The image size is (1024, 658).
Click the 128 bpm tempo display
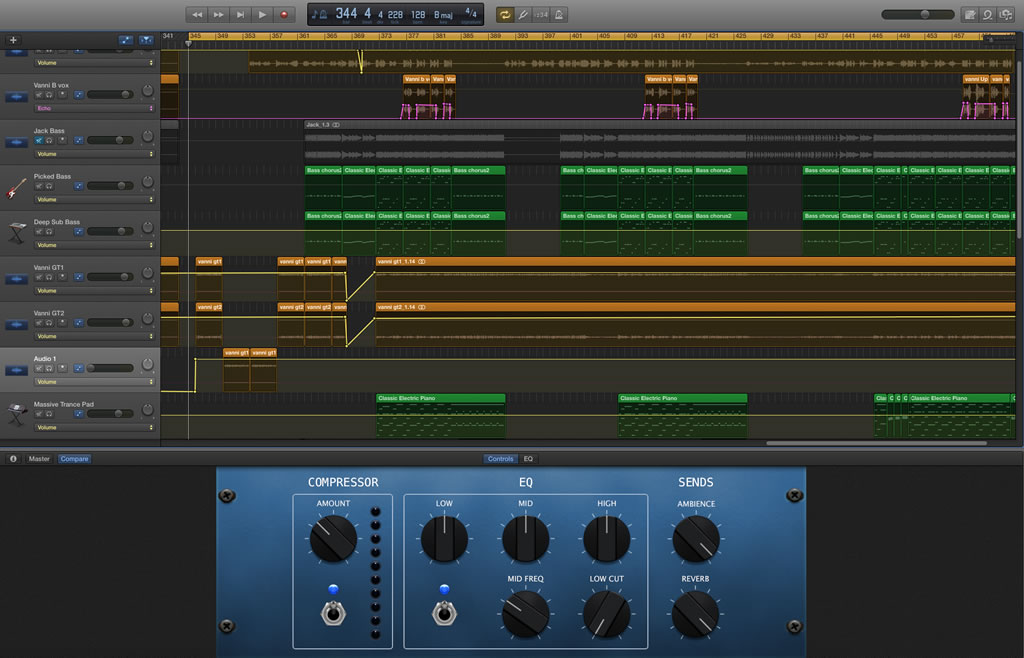coord(418,14)
